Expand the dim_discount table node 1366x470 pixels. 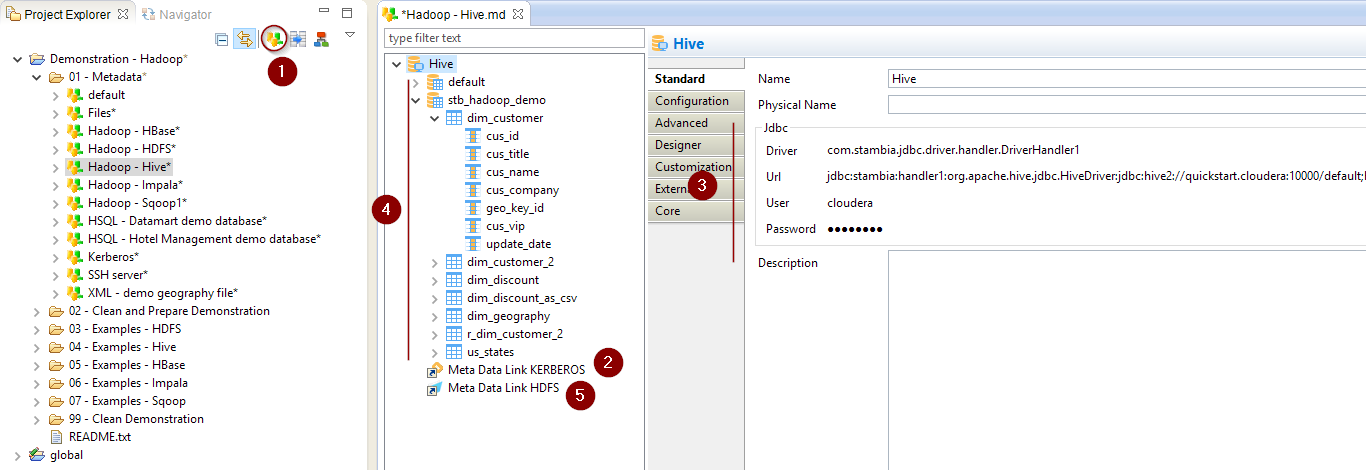click(x=434, y=280)
